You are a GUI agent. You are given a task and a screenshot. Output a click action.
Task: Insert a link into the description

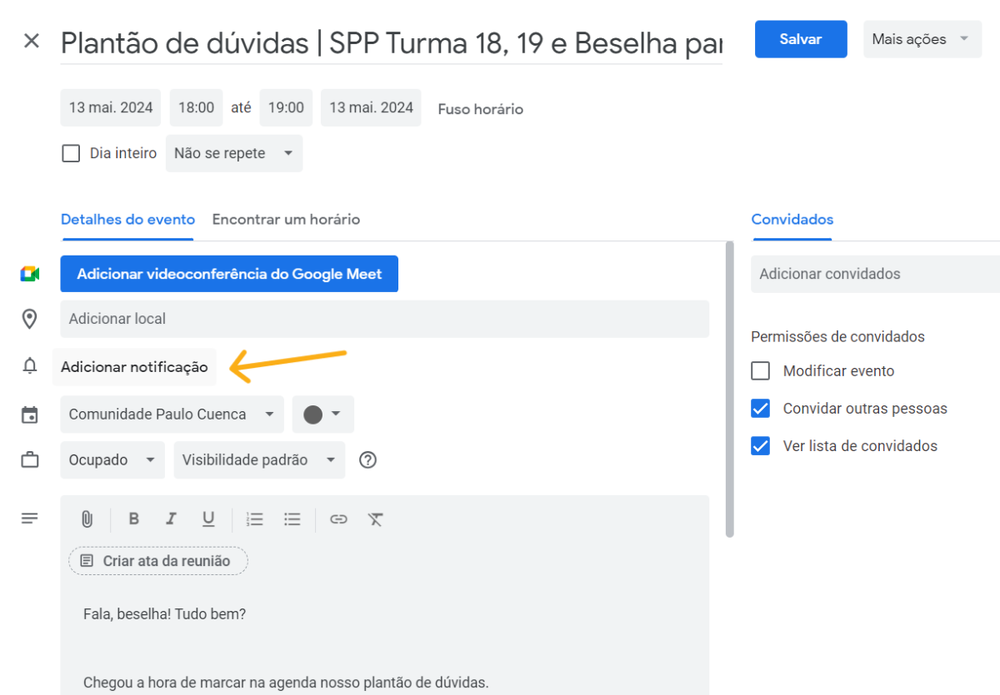coord(338,519)
